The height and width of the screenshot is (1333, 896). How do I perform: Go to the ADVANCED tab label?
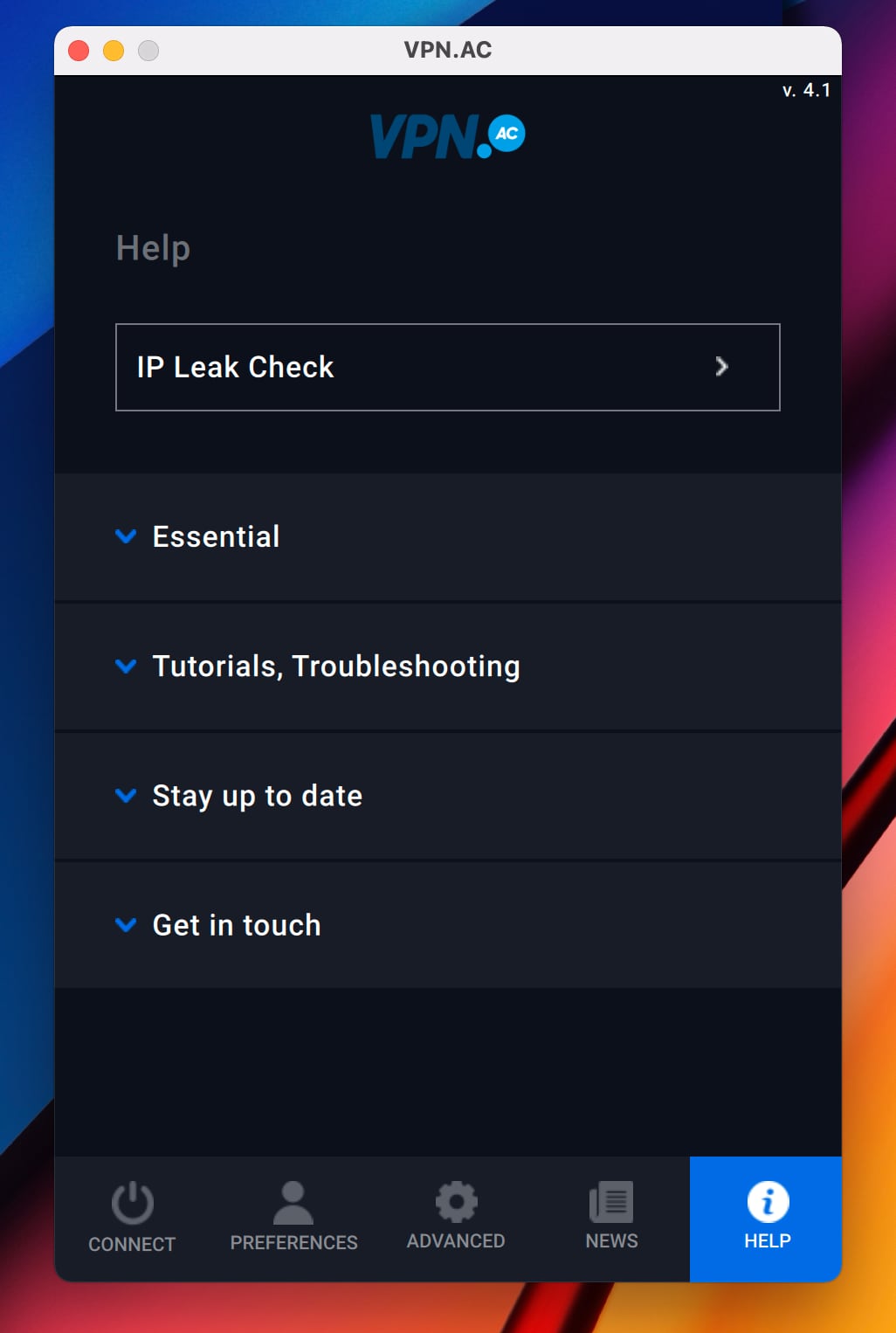456,1240
